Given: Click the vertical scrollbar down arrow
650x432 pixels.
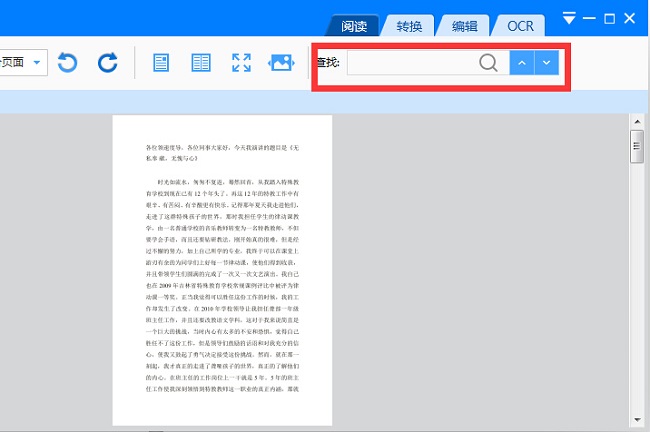Looking at the screenshot, I should point(638,420).
